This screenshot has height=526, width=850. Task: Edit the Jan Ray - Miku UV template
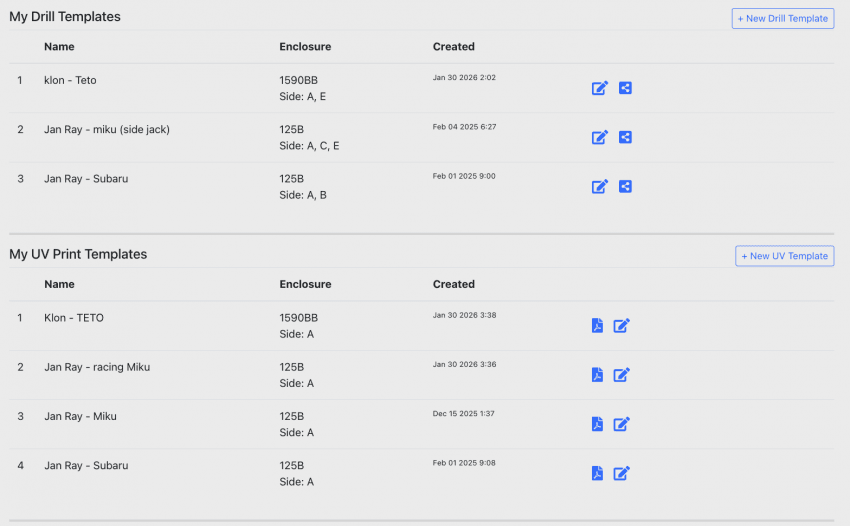[x=621, y=424]
